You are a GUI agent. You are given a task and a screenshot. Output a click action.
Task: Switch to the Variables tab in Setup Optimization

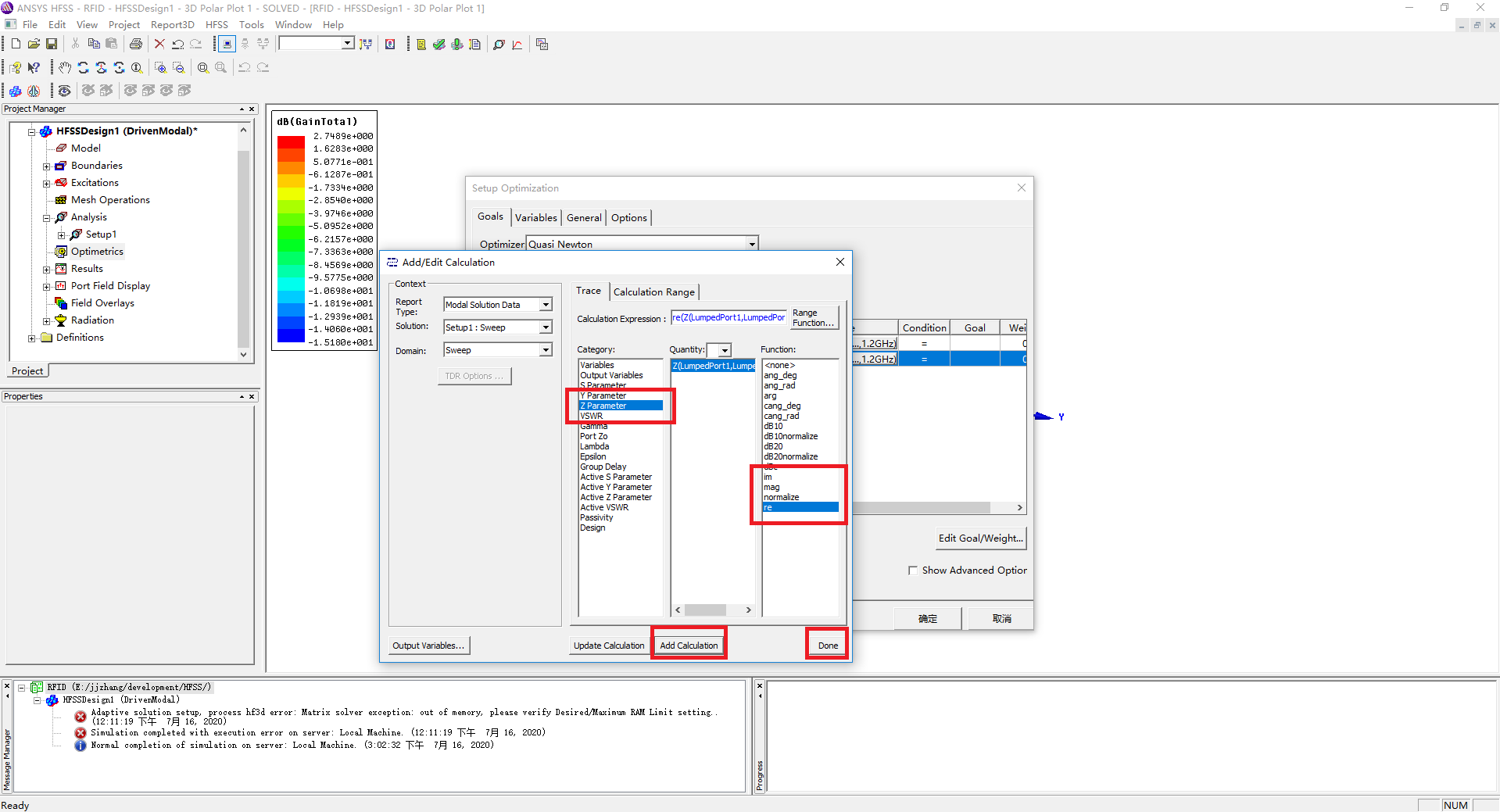pyautogui.click(x=536, y=217)
